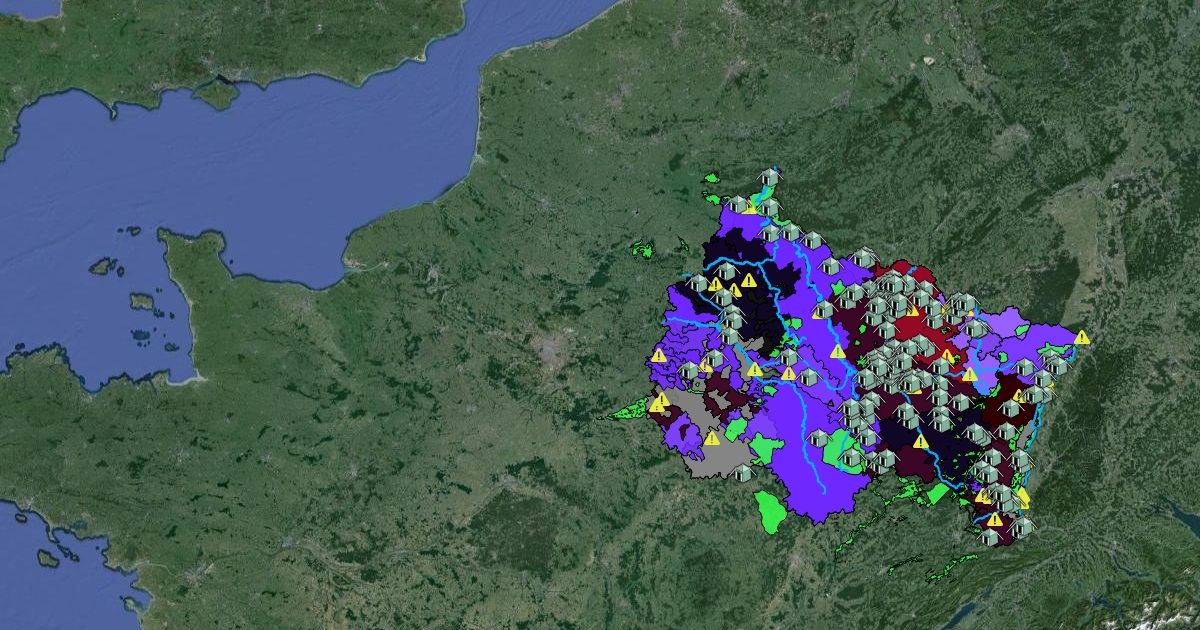Select Jersey island in the Channel Islands
Image resolution: width=1200 pixels, height=630 pixels.
139,301
